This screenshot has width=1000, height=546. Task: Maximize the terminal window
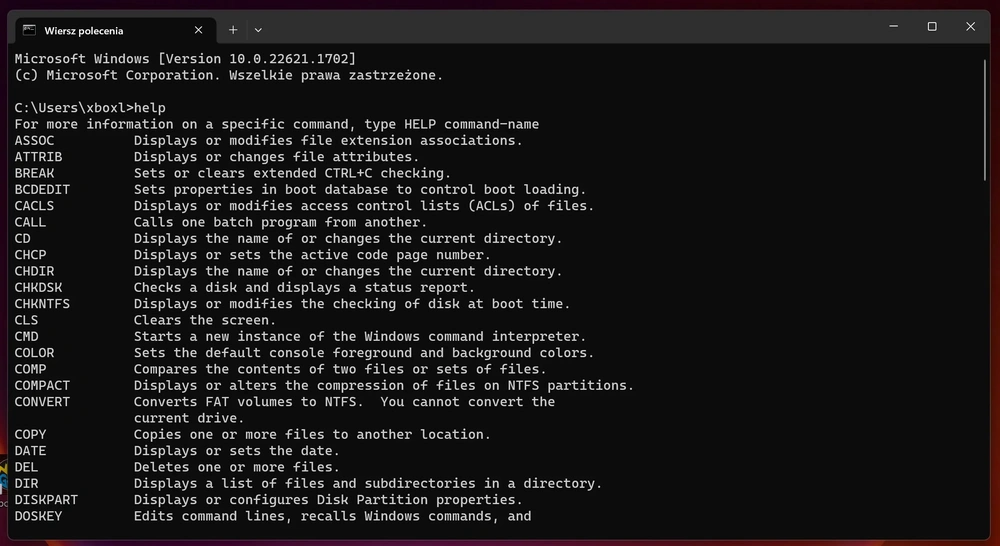point(932,27)
